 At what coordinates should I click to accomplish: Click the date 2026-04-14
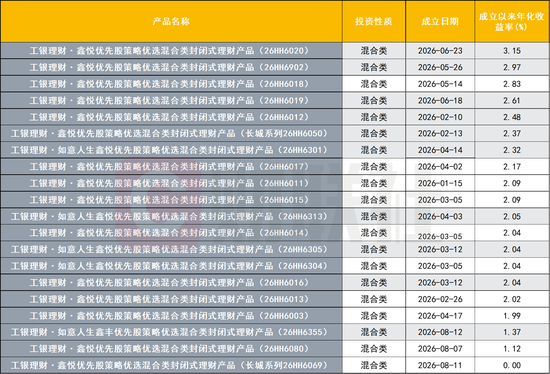[x=440, y=150]
